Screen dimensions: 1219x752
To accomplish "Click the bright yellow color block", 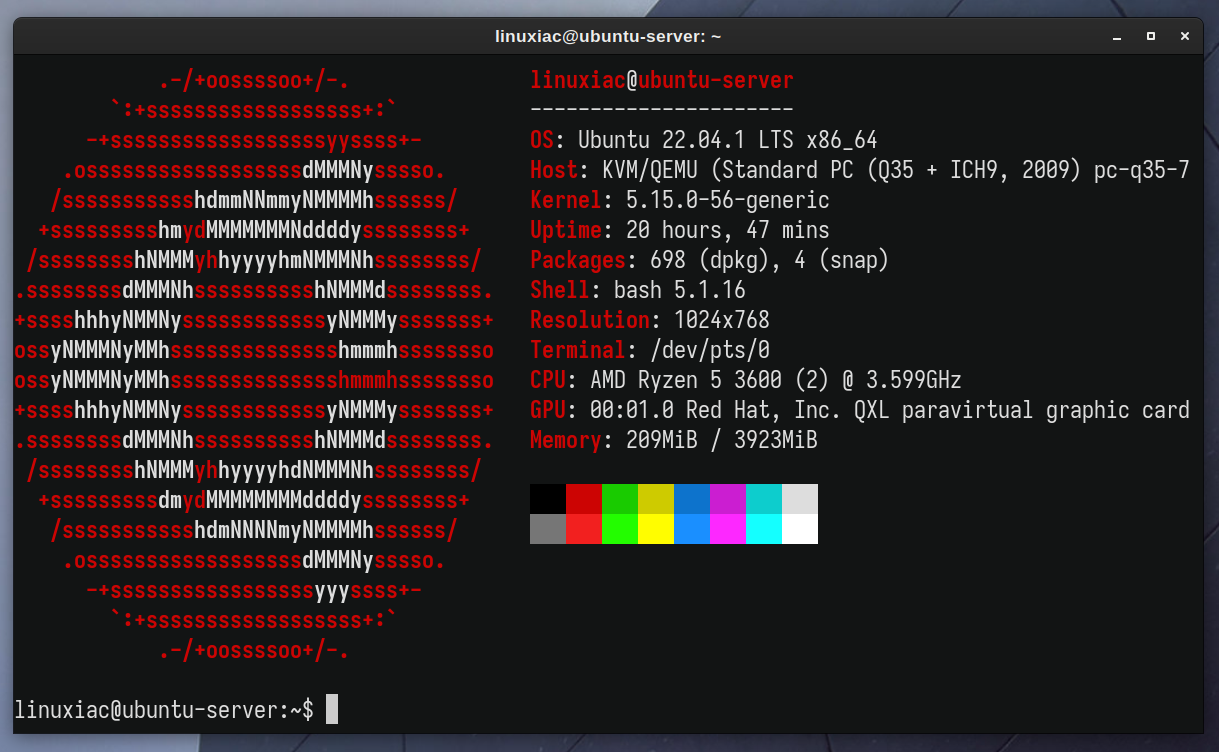I will (656, 529).
